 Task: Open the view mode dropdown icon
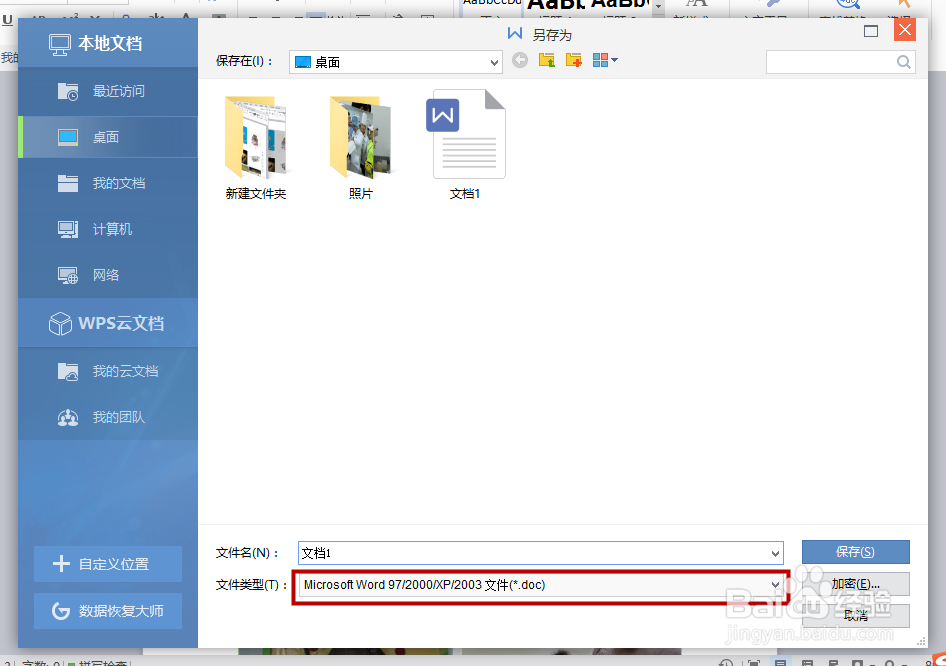coord(605,60)
